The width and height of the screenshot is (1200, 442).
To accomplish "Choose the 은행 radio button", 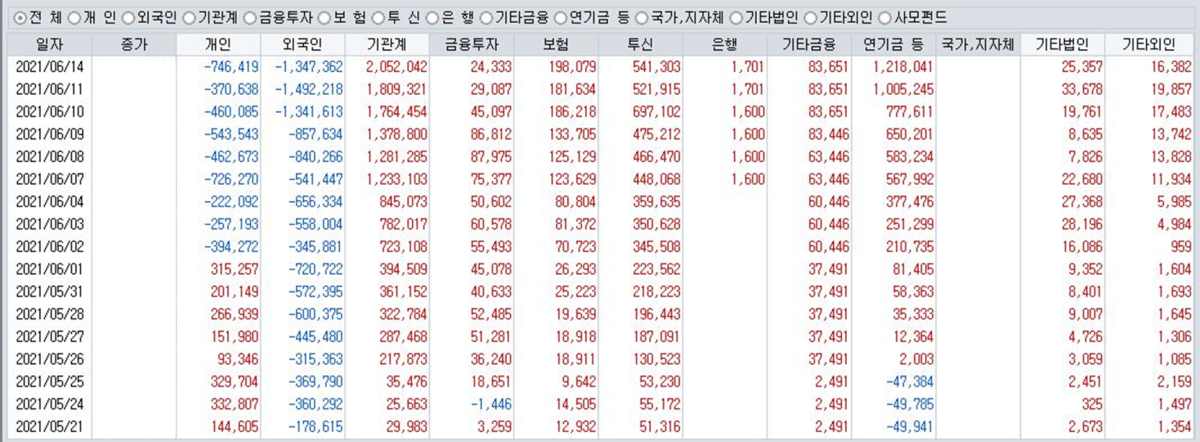I will [x=432, y=17].
